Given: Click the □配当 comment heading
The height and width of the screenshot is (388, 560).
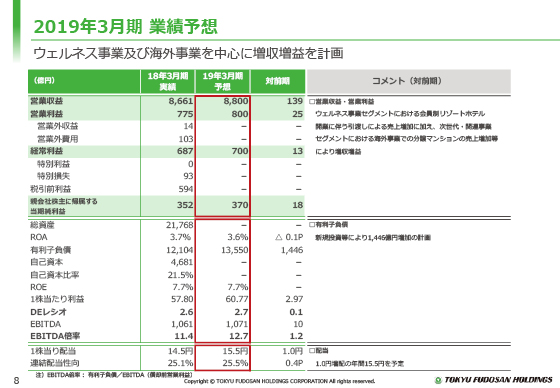Looking at the screenshot, I should pyautogui.click(x=319, y=351).
